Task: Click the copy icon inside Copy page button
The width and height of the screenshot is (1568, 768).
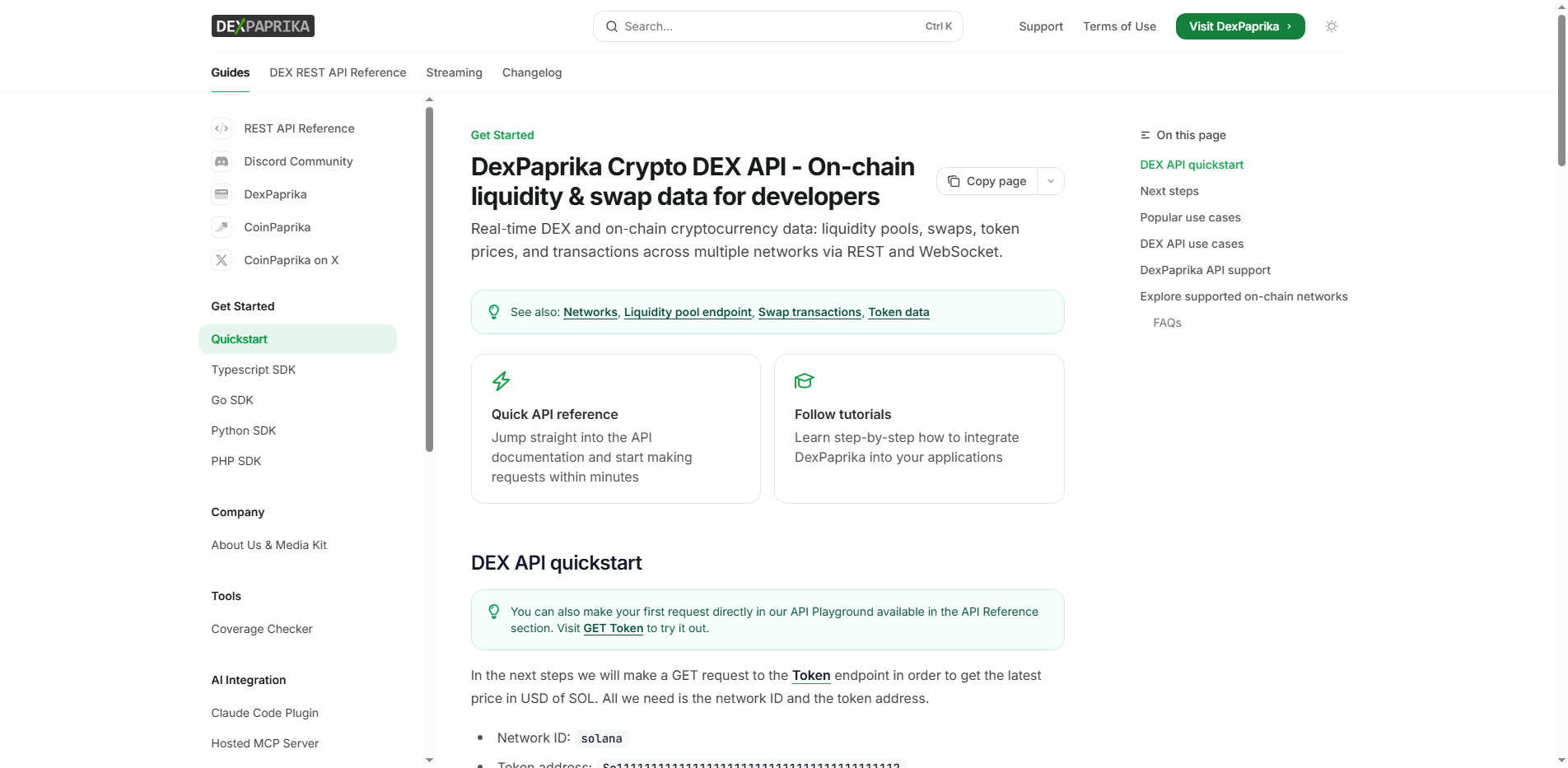Action: [x=954, y=181]
